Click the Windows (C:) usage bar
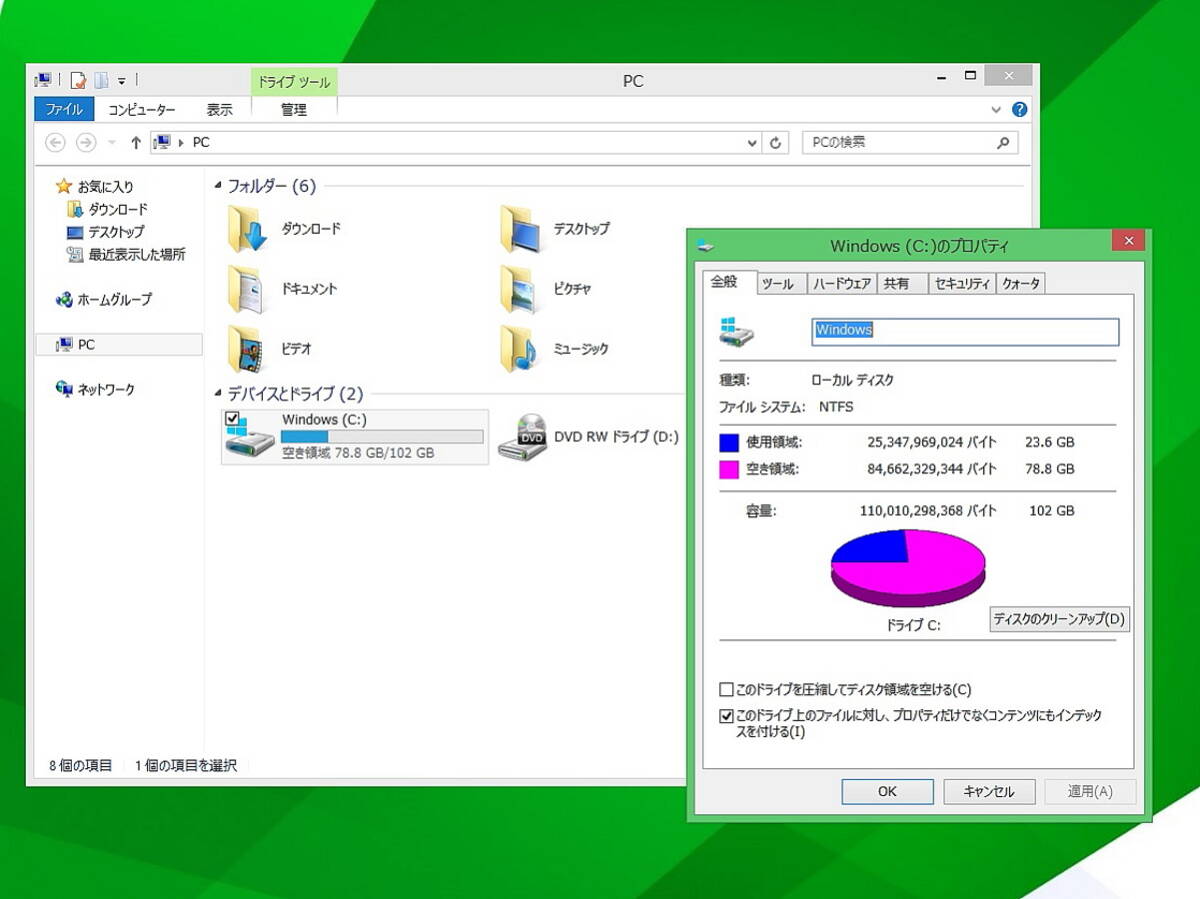1200x899 pixels. 382,437
